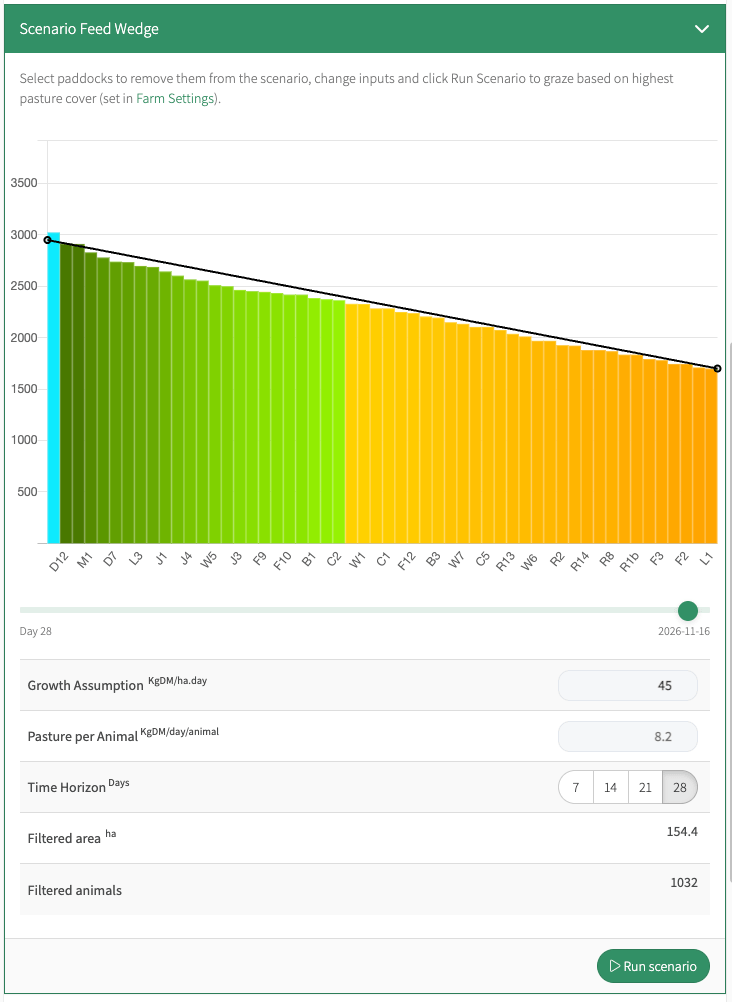Set time horizon to 7 days
This screenshot has width=732, height=1002.
click(x=576, y=787)
